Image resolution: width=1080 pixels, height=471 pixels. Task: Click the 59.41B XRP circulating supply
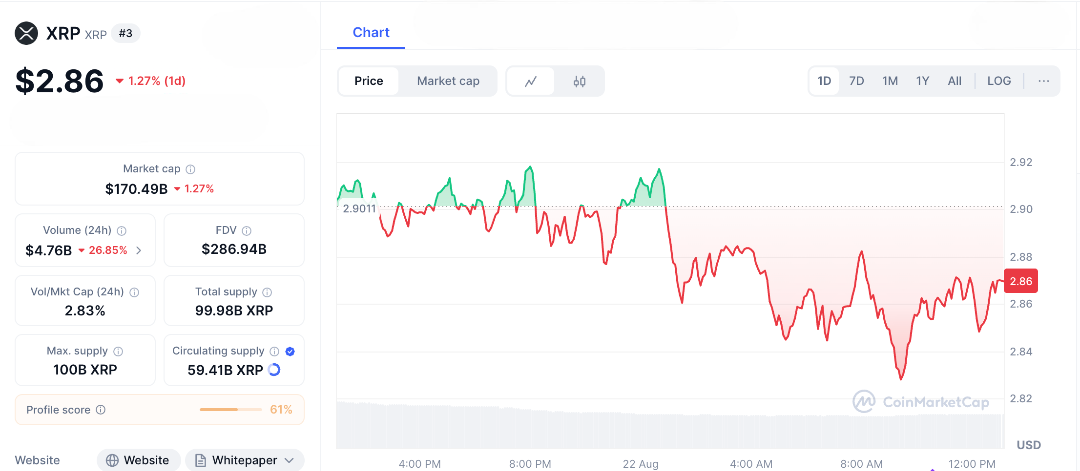tap(225, 370)
